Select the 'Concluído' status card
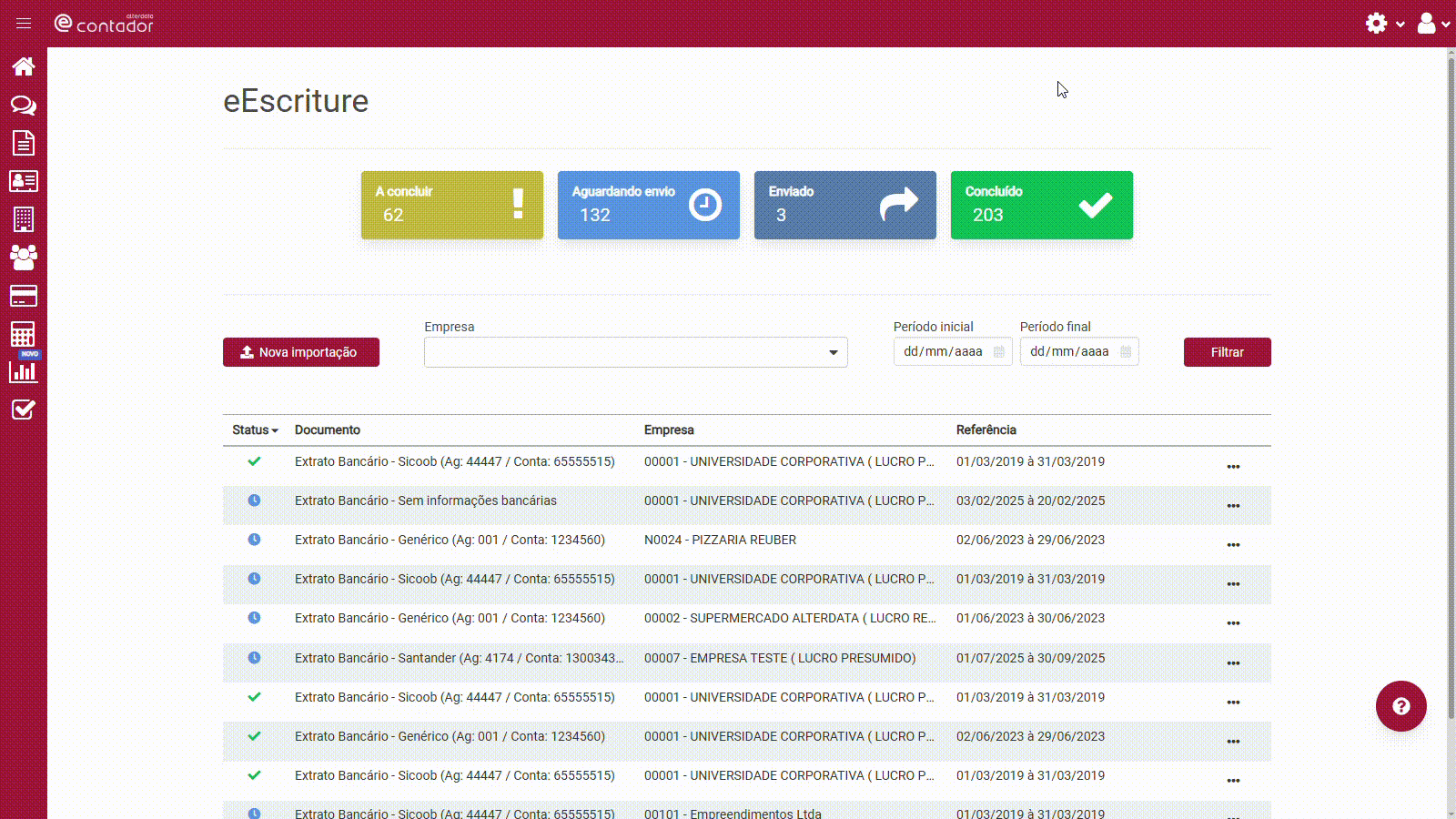This screenshot has width=1456, height=819. coord(1041,206)
